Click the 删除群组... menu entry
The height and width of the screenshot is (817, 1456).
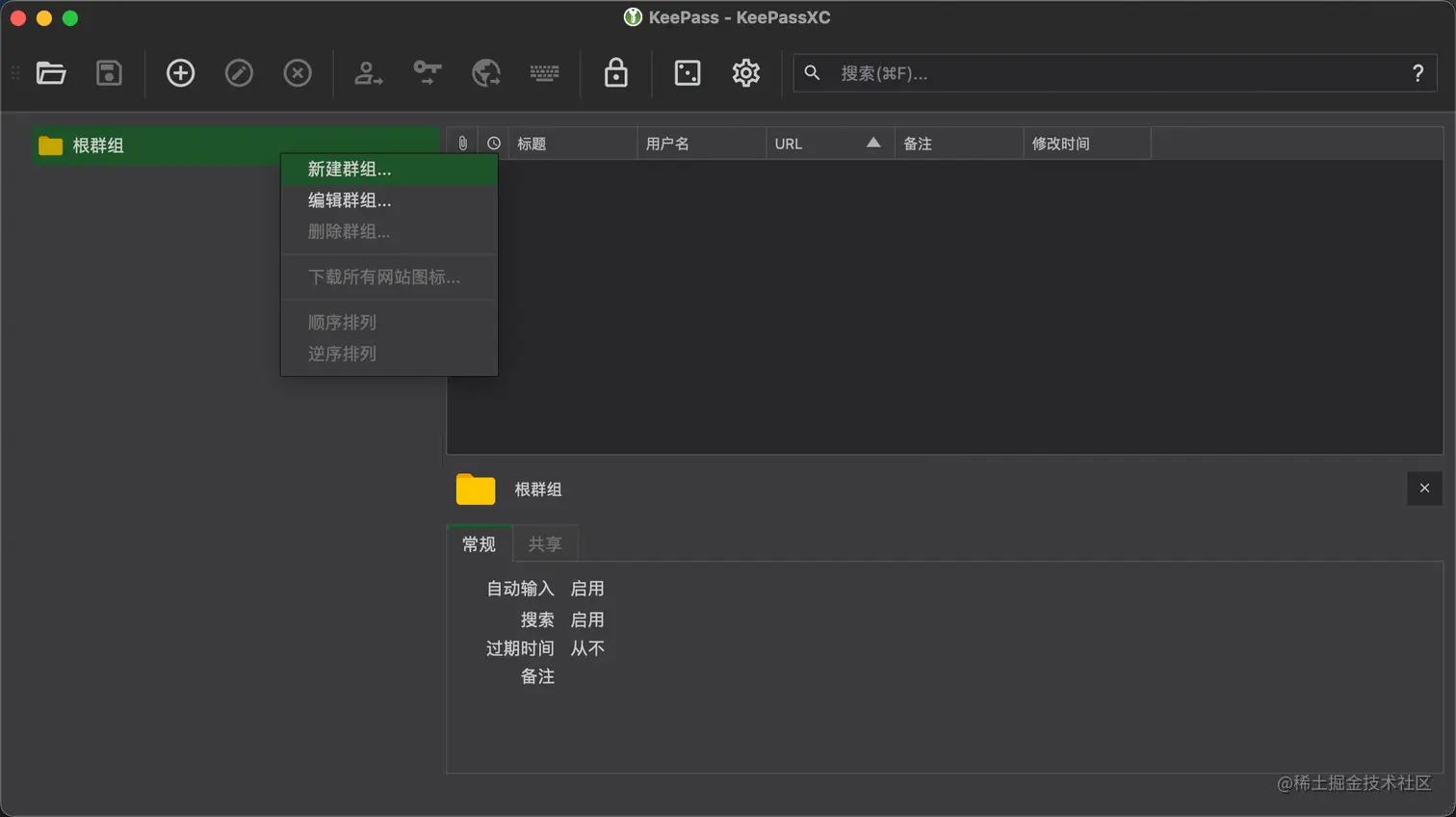[x=389, y=231]
